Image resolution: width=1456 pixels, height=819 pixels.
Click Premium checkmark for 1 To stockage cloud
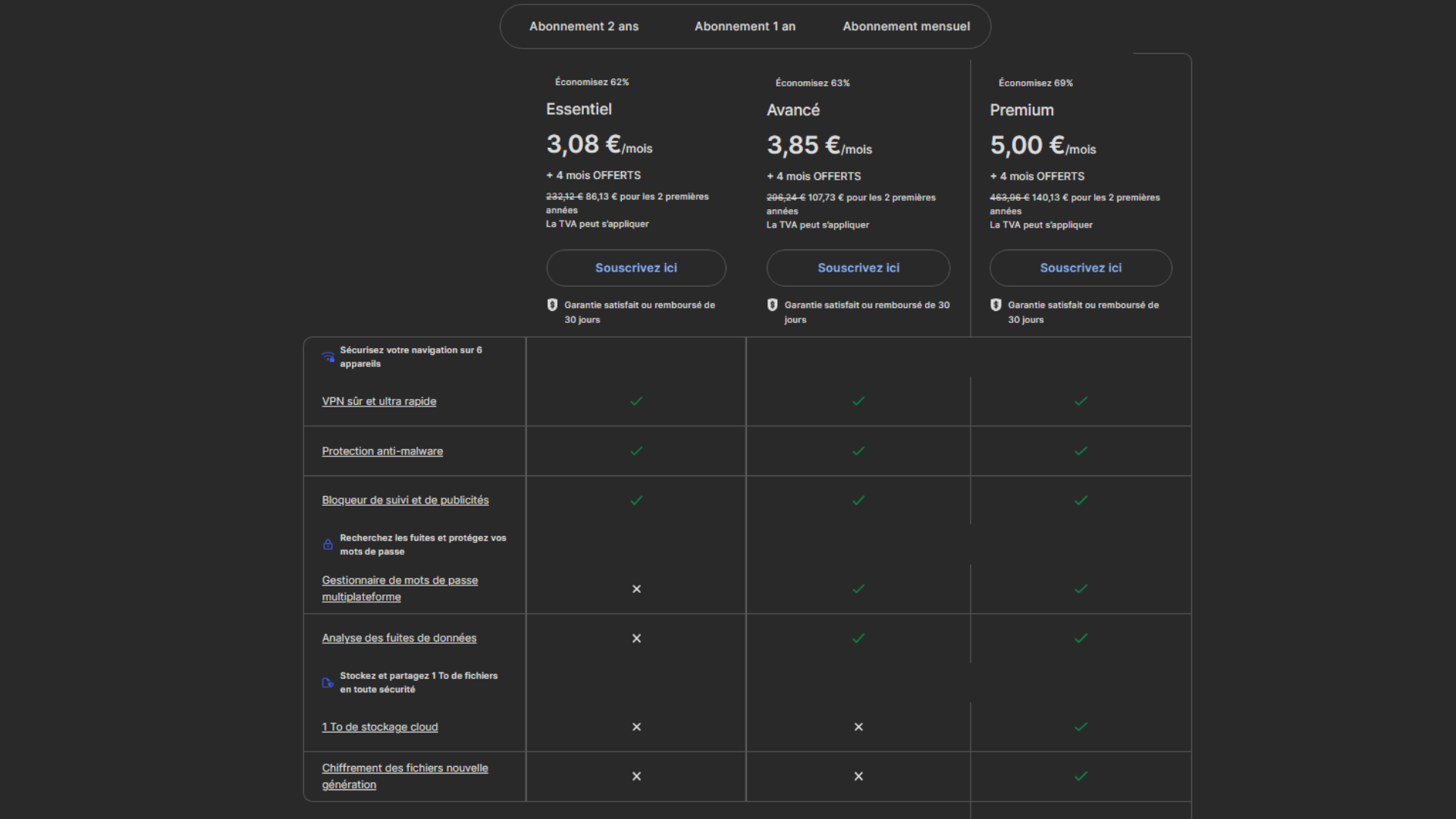coord(1081,727)
